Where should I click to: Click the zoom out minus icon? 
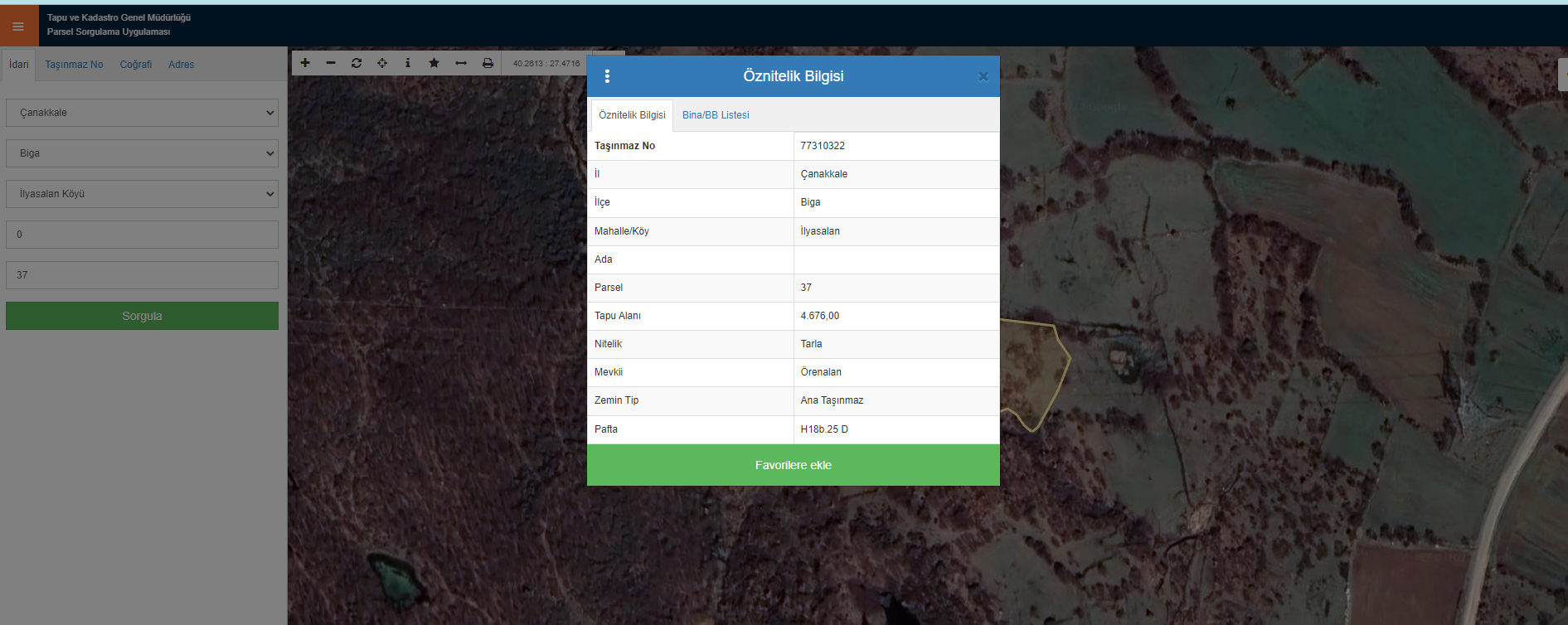click(x=331, y=63)
